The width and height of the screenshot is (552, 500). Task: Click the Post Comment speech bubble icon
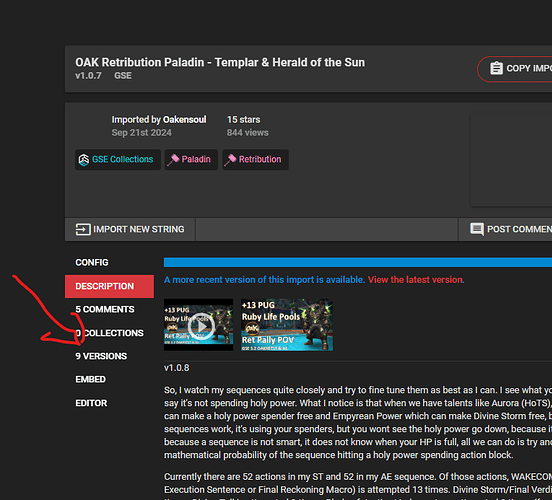click(477, 229)
